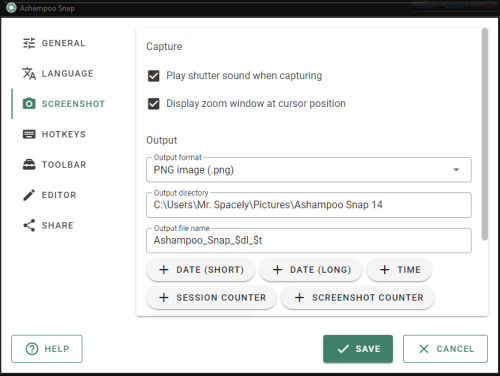Cancel the settings dialog
The image size is (500, 376).
point(445,349)
